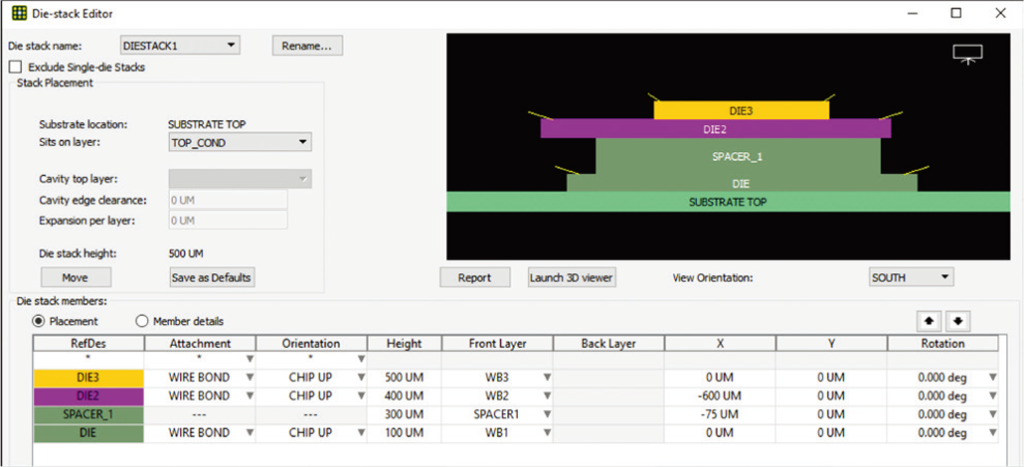Enable Exclude Single-die Stacks checkbox
Viewport: 1024px width, 467px height.
[15, 67]
